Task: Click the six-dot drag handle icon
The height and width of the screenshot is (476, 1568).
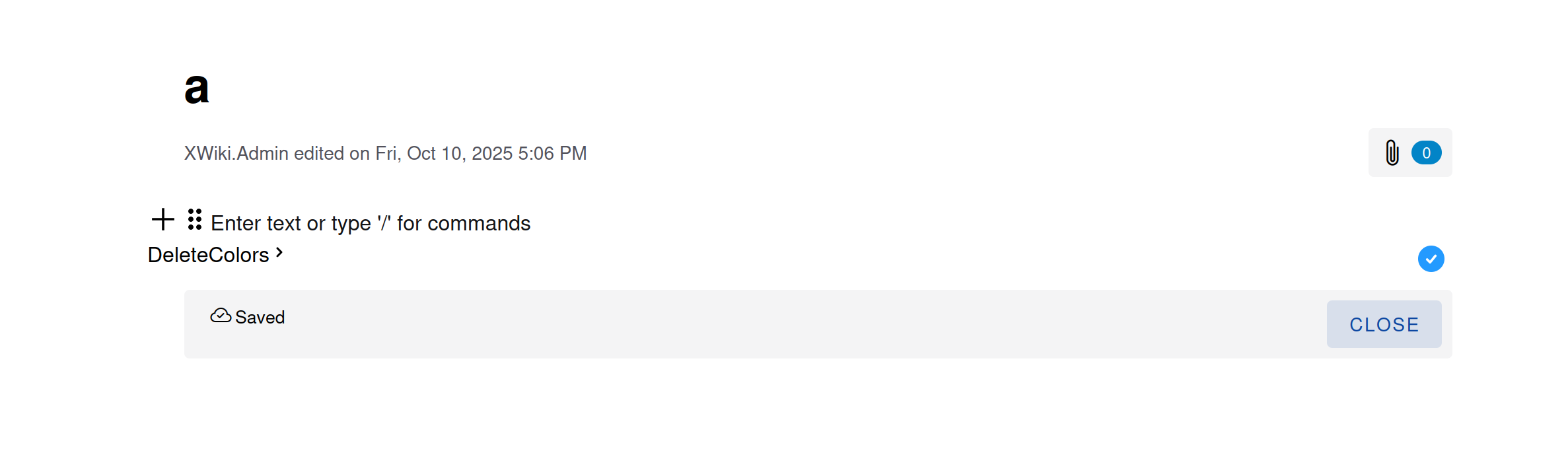Action: coord(194,219)
